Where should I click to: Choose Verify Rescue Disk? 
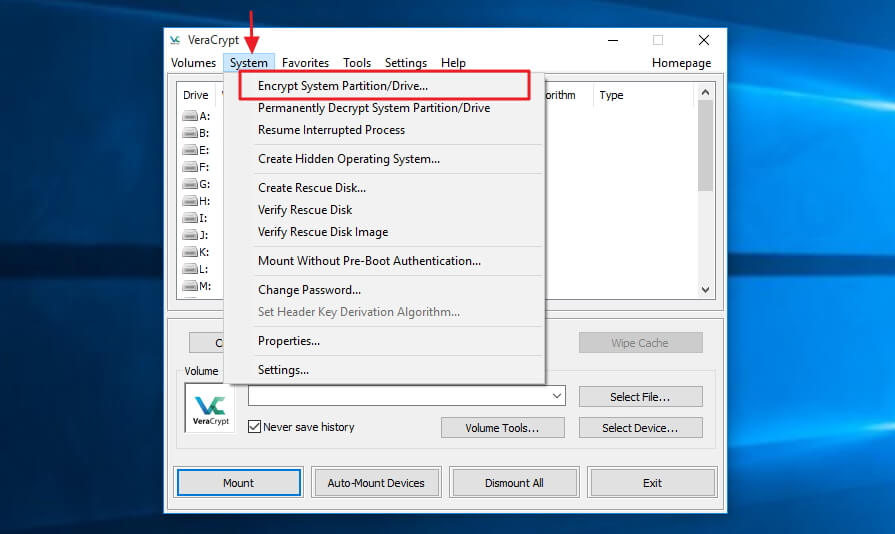[x=385, y=210]
